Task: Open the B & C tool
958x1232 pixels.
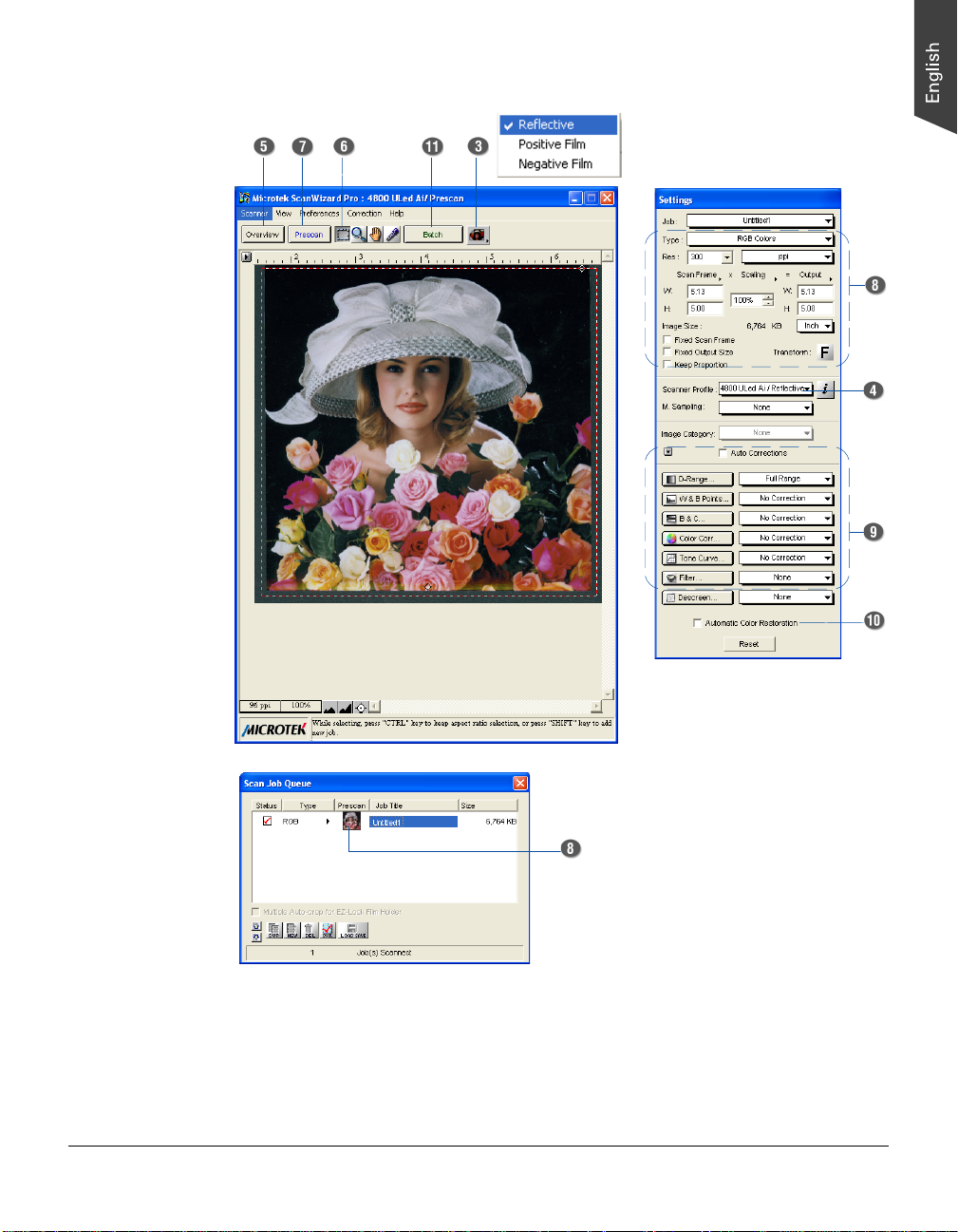Action: click(x=697, y=519)
